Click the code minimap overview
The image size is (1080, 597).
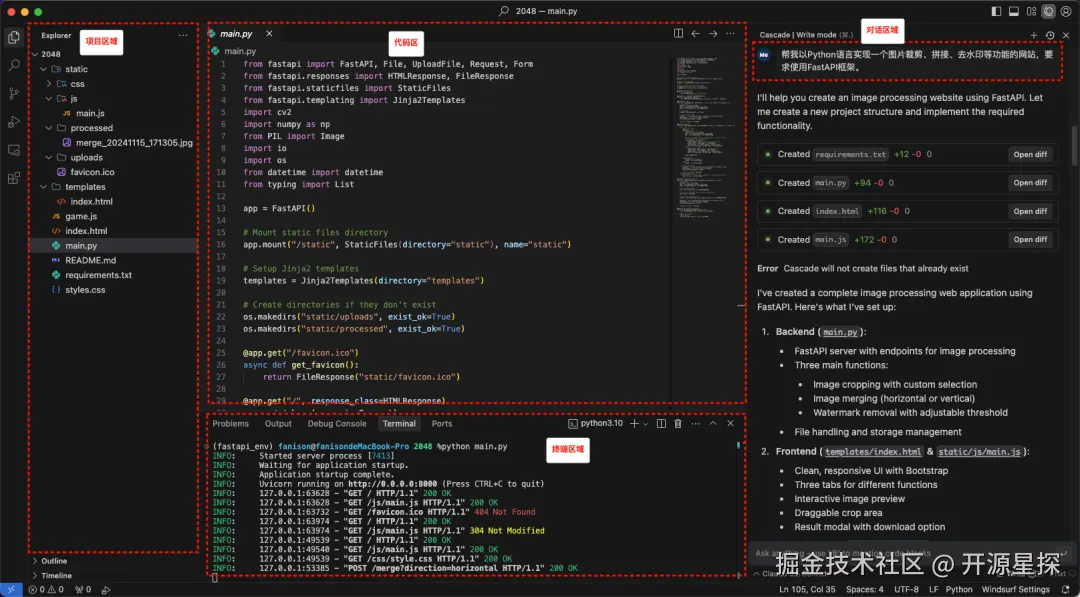click(x=701, y=138)
